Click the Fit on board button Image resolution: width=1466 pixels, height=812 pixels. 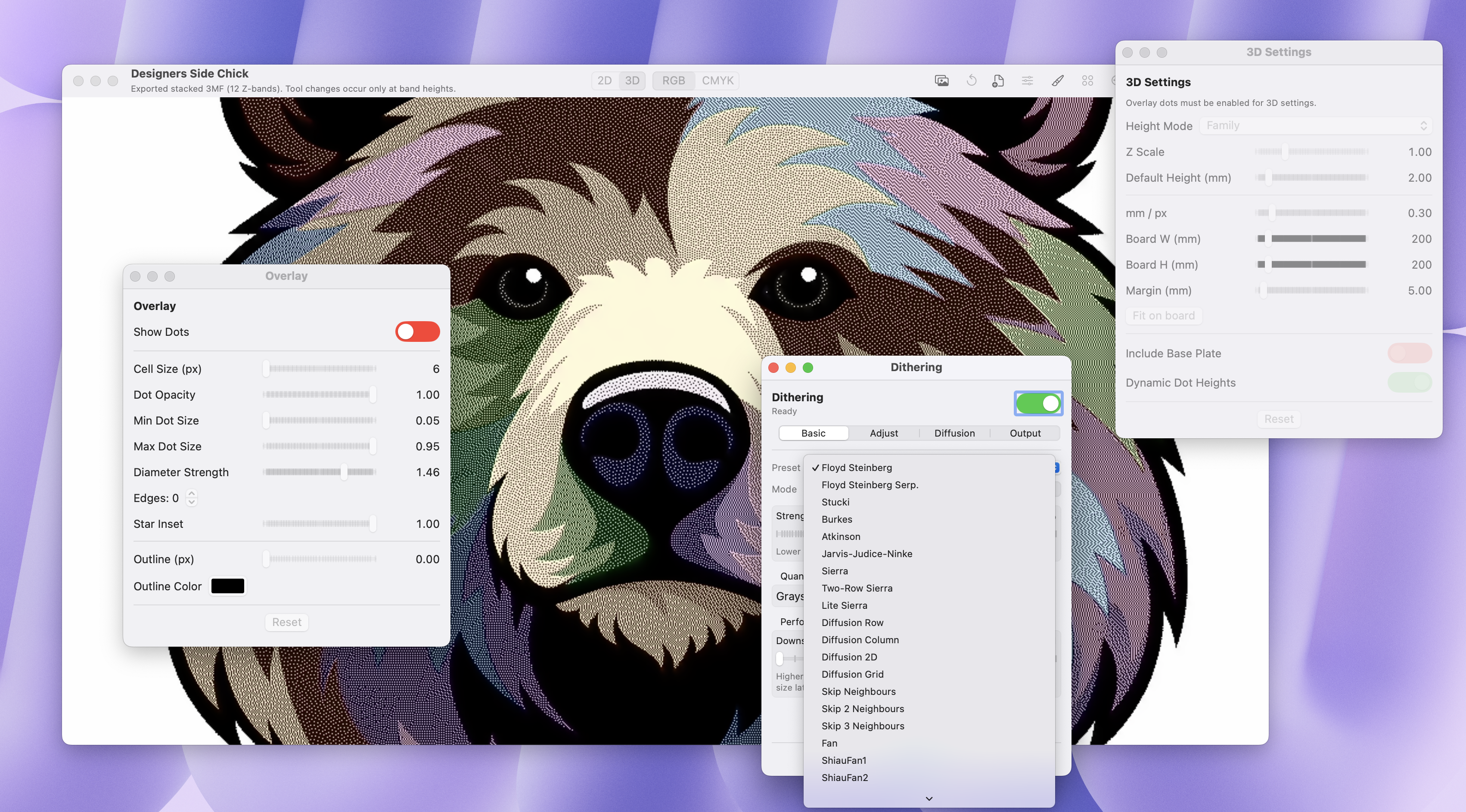pyautogui.click(x=1164, y=315)
